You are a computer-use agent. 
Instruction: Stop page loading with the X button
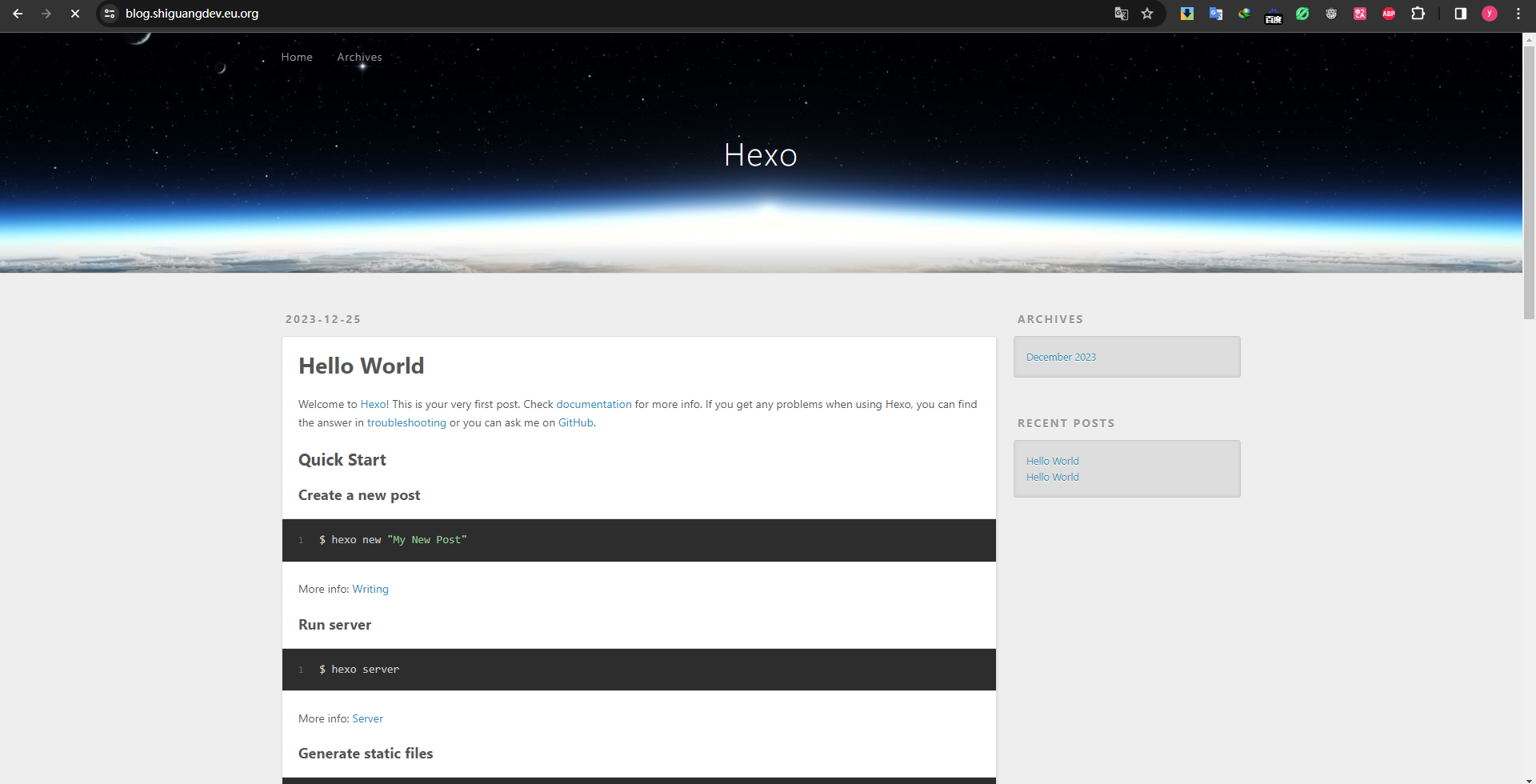tap(75, 14)
